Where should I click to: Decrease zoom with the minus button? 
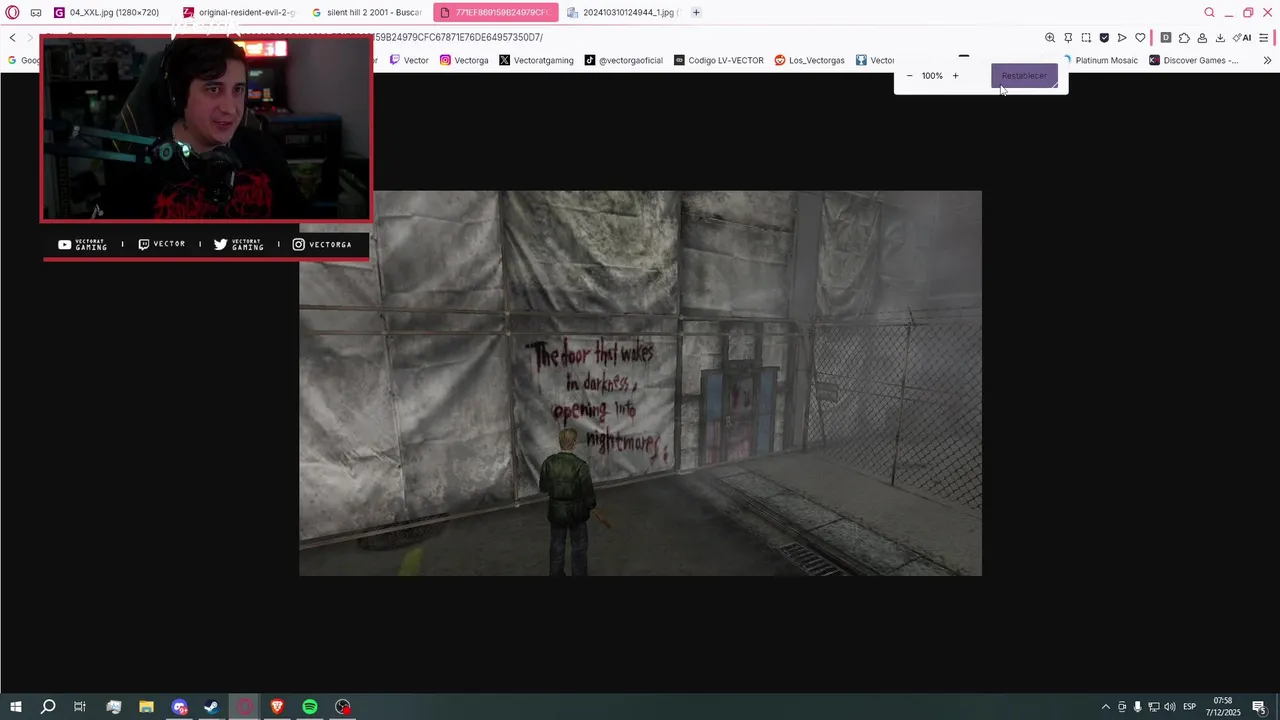(x=909, y=76)
